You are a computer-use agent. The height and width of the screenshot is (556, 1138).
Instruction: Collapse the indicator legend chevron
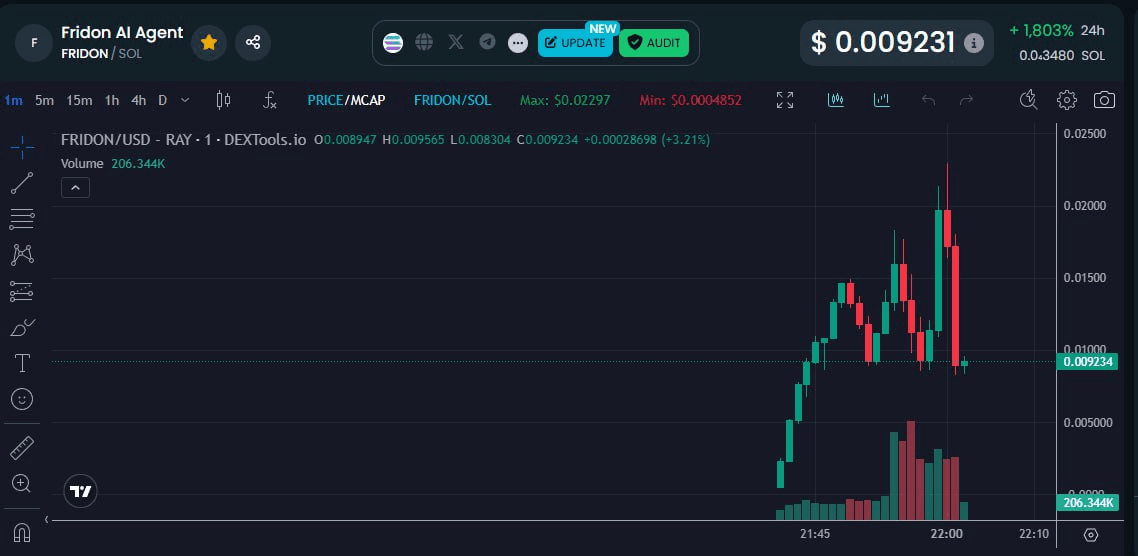tap(75, 188)
